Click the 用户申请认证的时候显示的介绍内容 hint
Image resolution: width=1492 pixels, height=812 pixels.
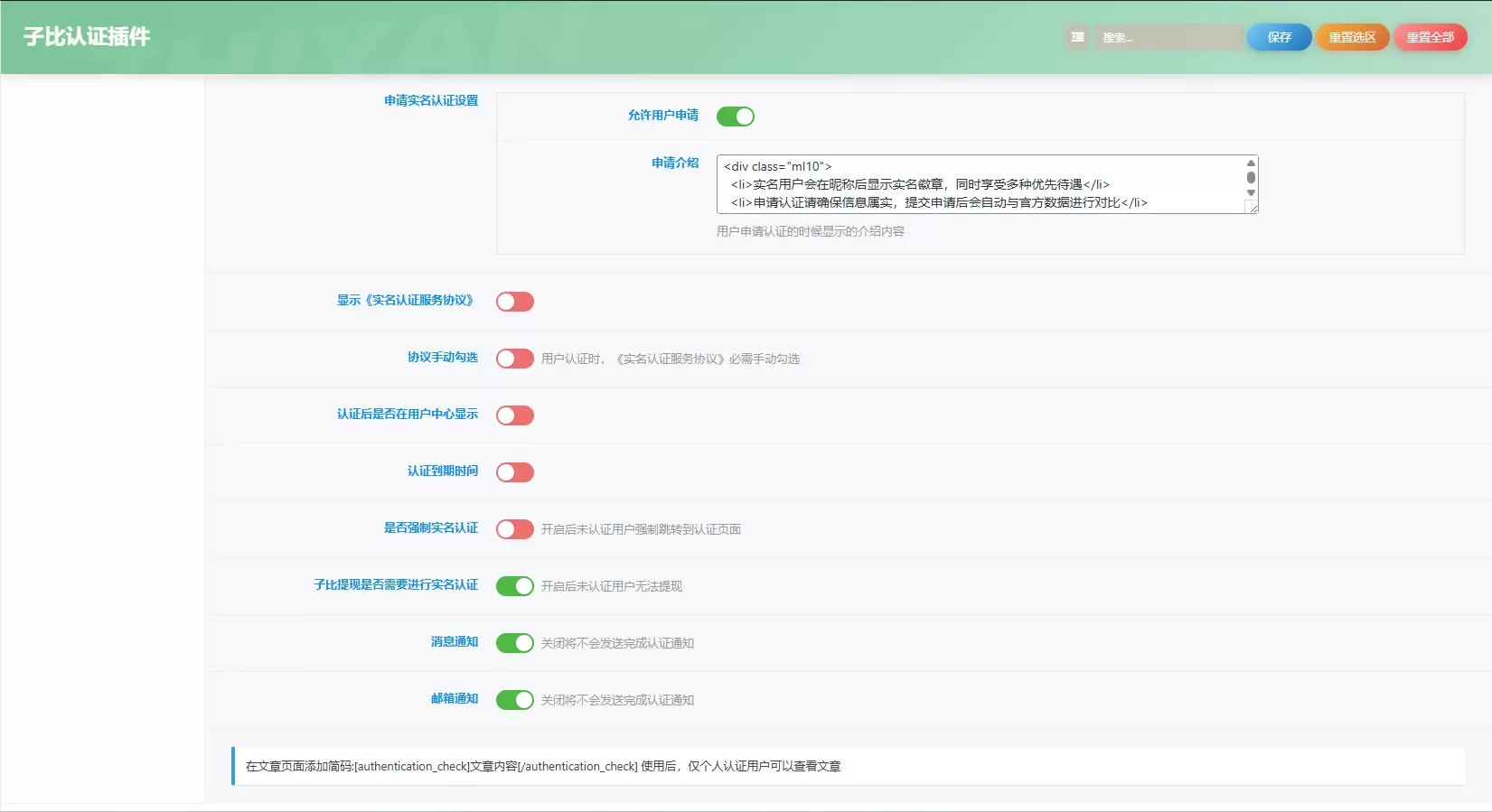[811, 231]
